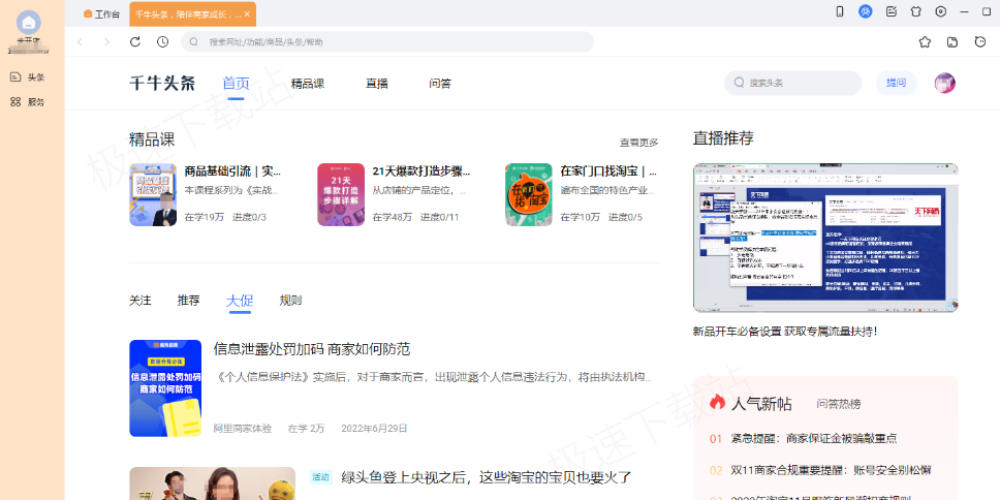The image size is (1000, 500).
Task: Click the 在学 2万 count on article
Action: coord(306,428)
